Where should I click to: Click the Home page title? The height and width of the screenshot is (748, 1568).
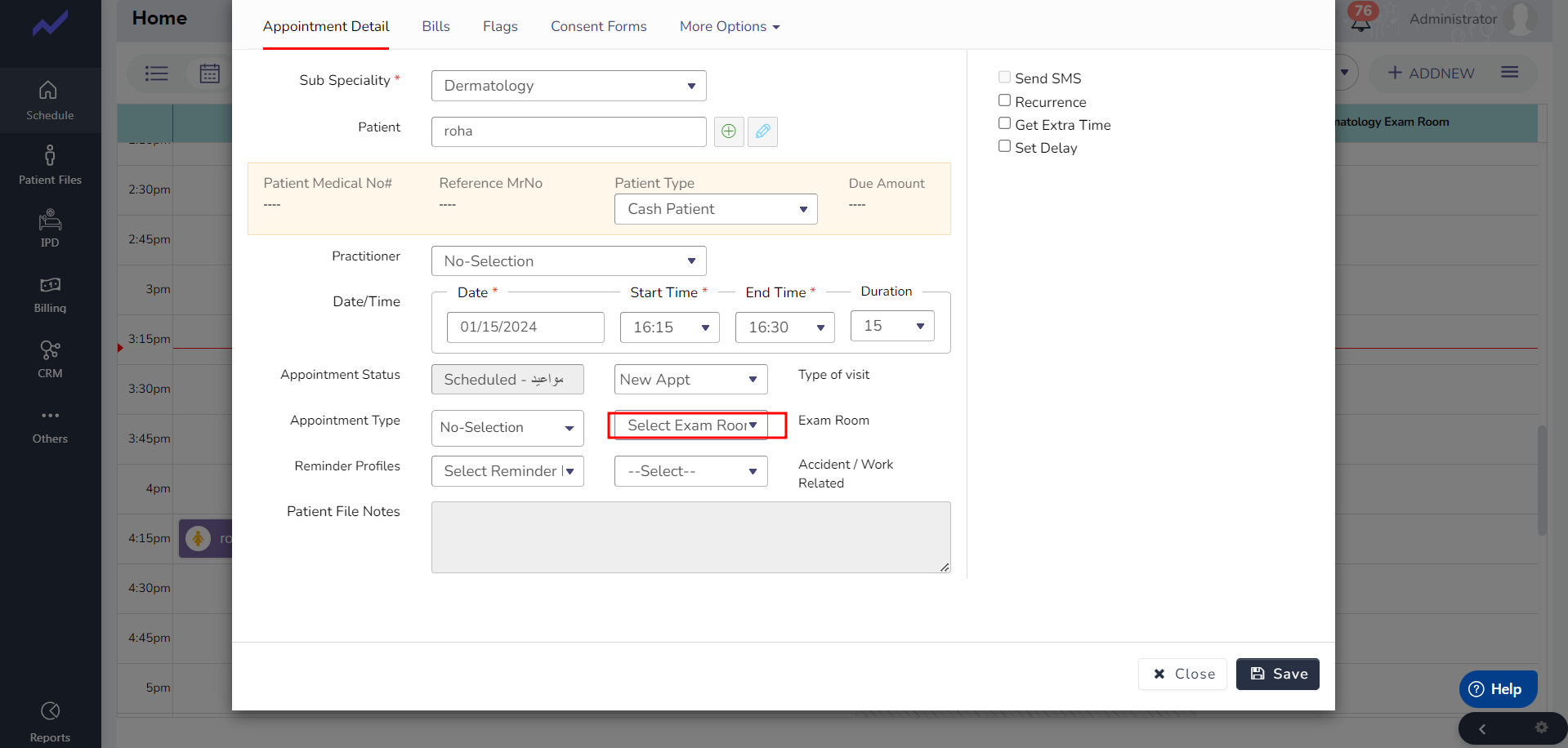(159, 18)
